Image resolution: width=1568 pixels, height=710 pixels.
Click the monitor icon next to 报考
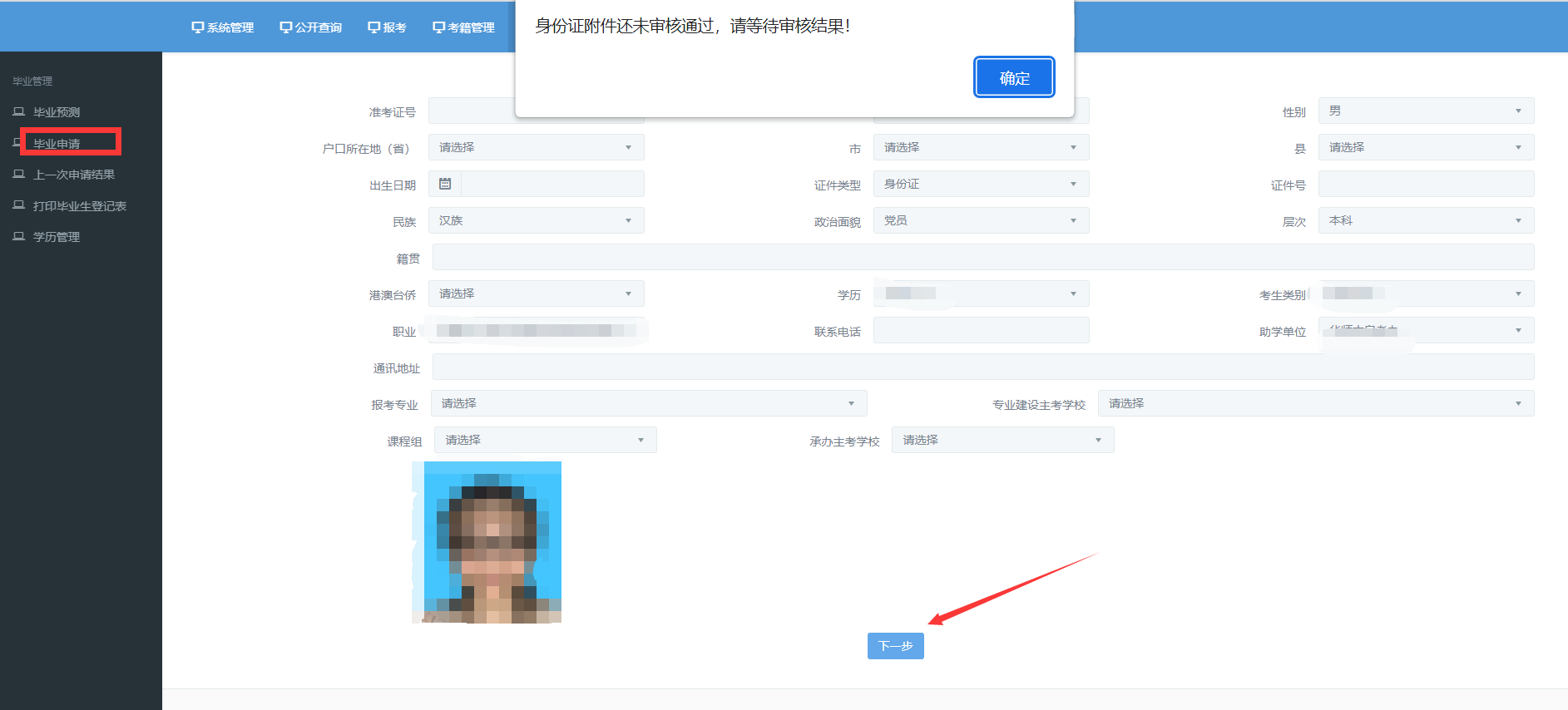click(x=373, y=27)
